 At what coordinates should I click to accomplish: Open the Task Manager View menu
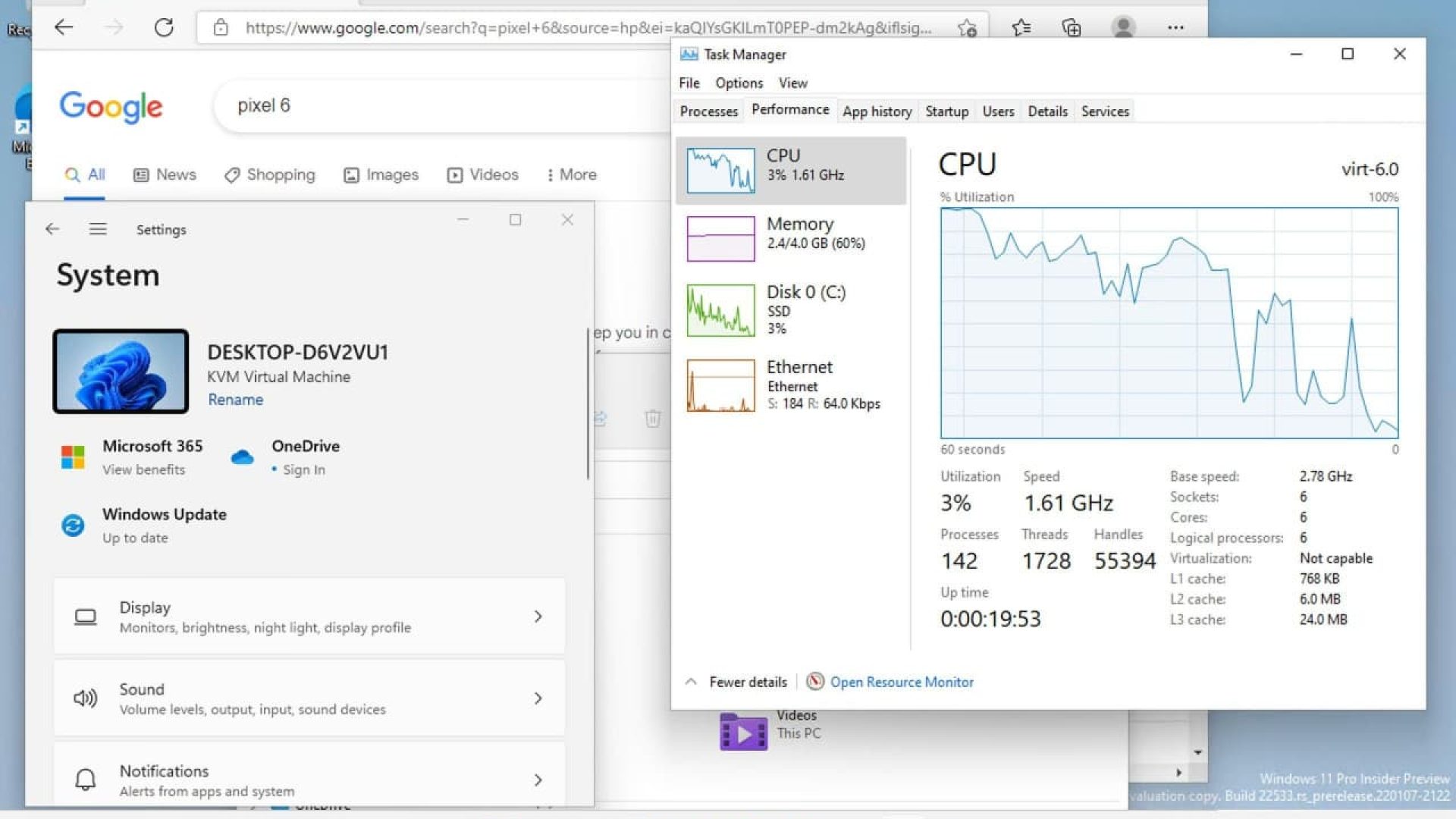point(793,83)
